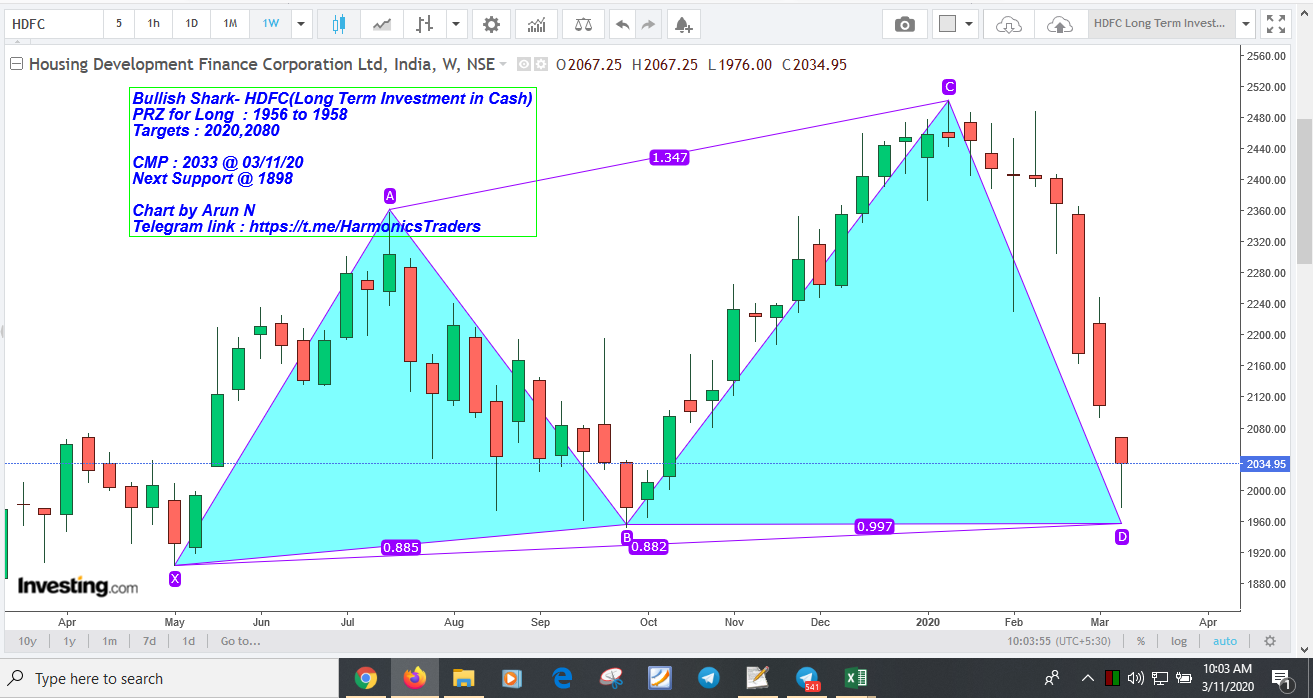Open the taskbar clock showing 10:03 AM
Viewport: 1313px width, 698px height.
(x=1227, y=678)
